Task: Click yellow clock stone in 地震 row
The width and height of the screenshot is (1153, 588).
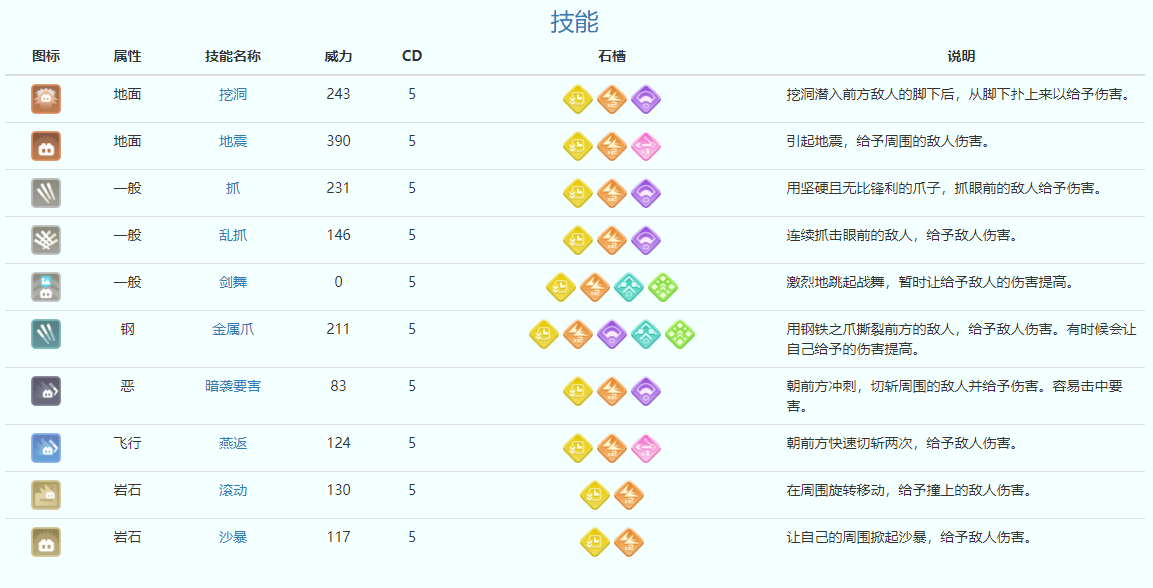Action: point(578,147)
